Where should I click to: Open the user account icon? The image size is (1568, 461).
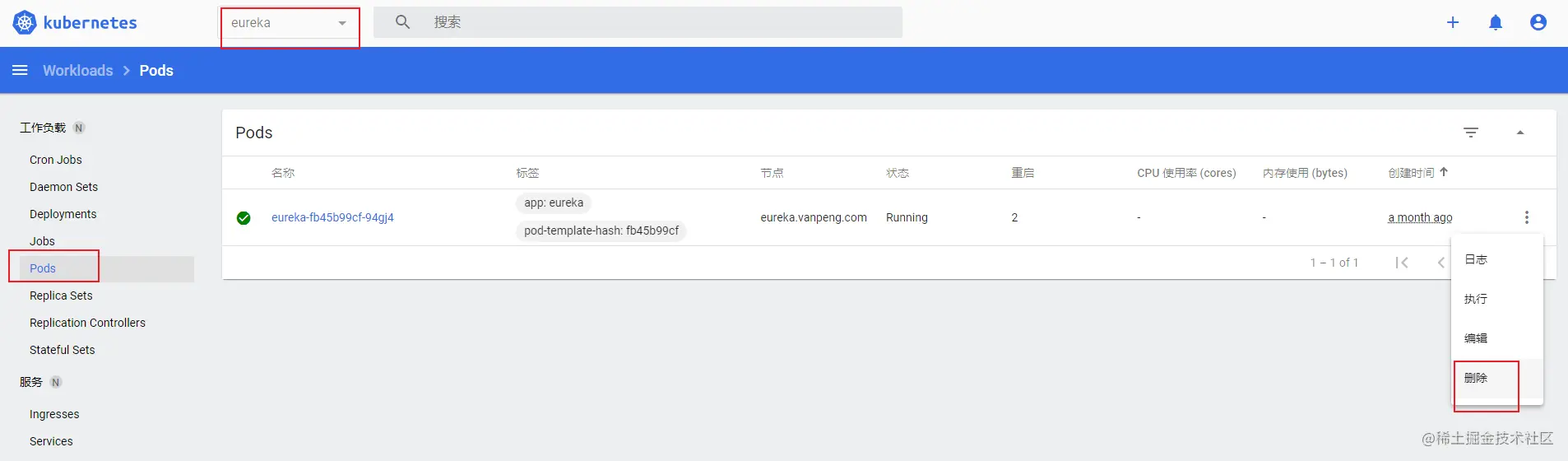1538,23
